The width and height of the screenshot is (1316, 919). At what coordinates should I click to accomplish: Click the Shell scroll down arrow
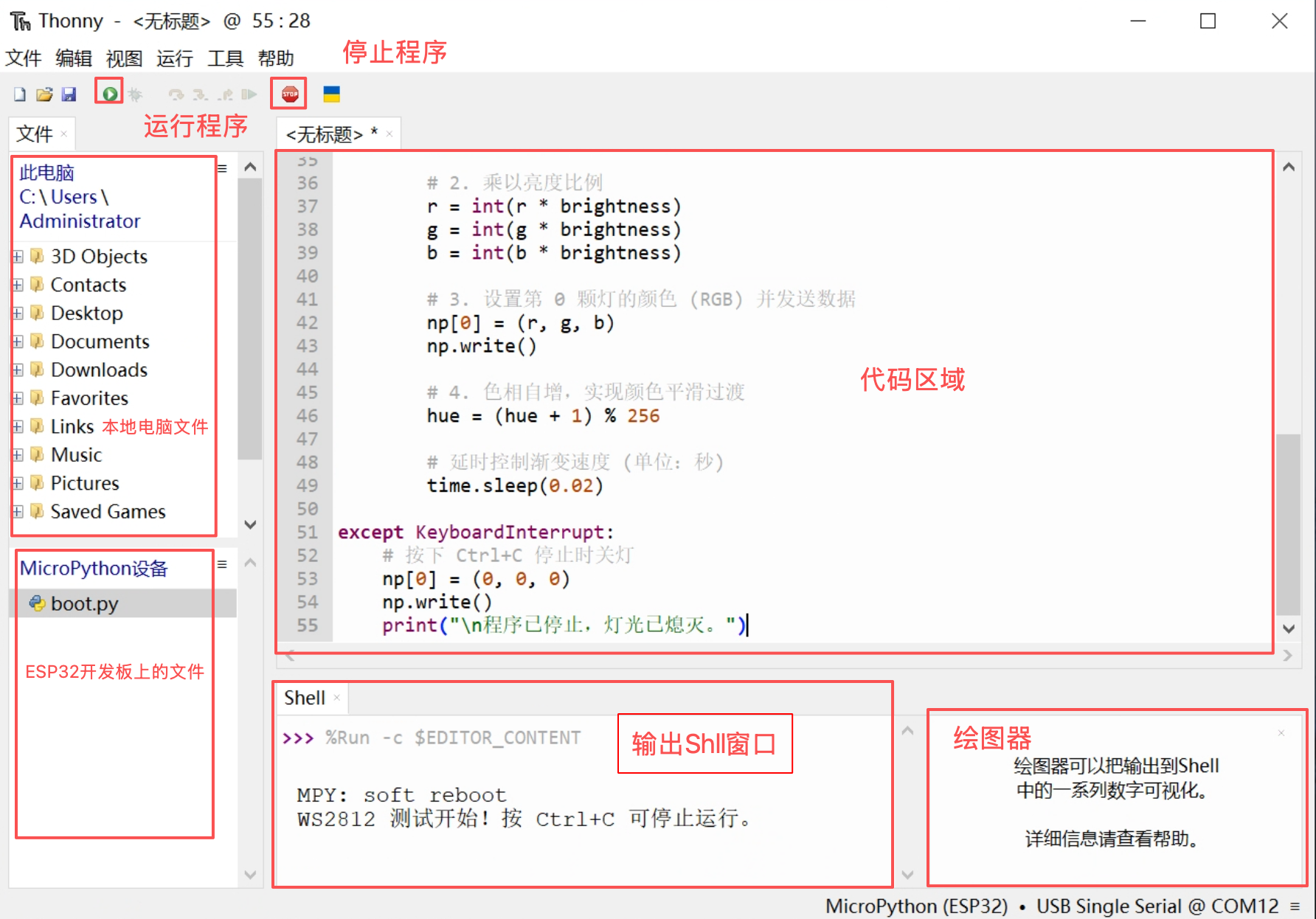908,875
